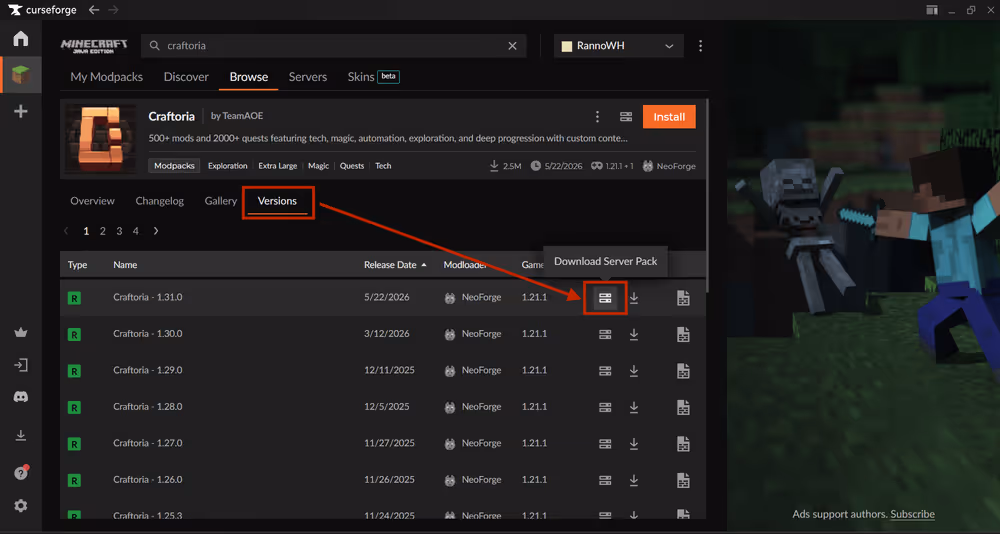Download server pack for Craftoria 1.31.0

(x=605, y=298)
